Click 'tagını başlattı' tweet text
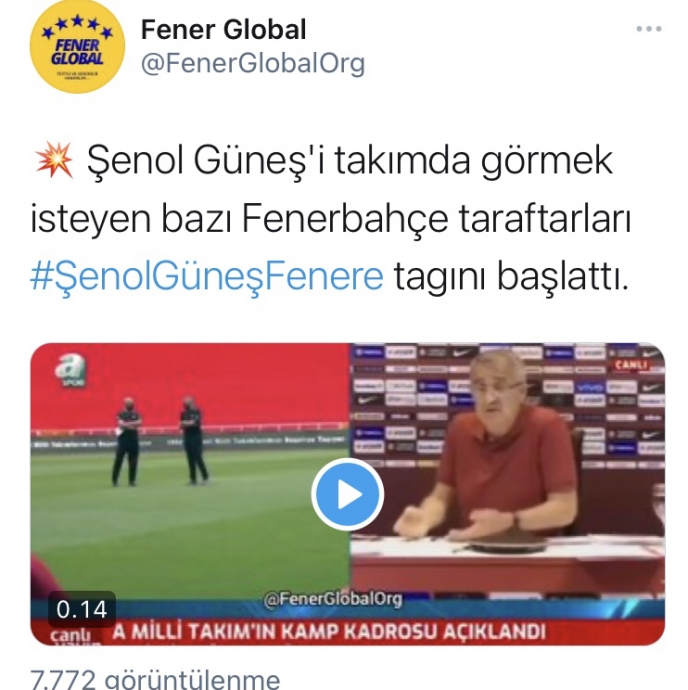The height and width of the screenshot is (690, 688). point(510,277)
